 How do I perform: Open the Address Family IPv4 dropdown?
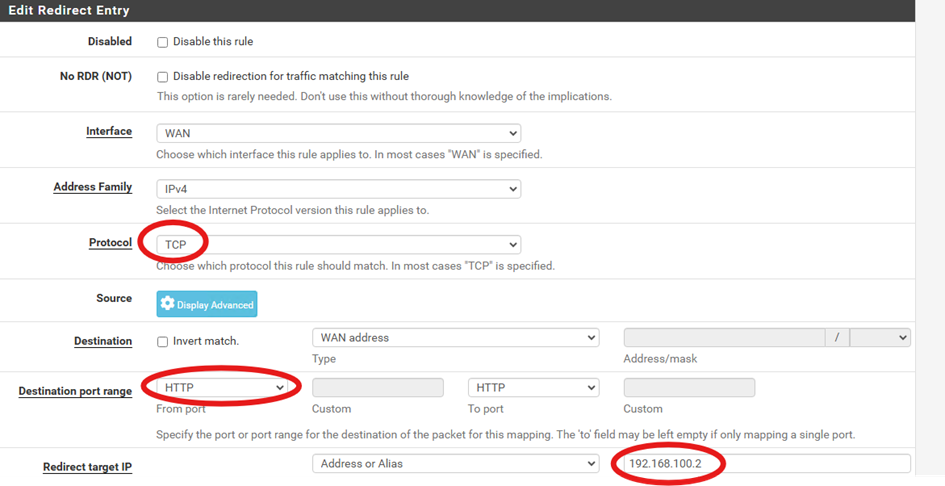pos(338,189)
